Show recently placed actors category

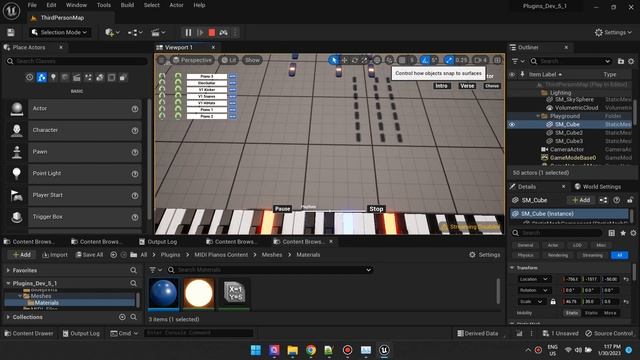29,77
